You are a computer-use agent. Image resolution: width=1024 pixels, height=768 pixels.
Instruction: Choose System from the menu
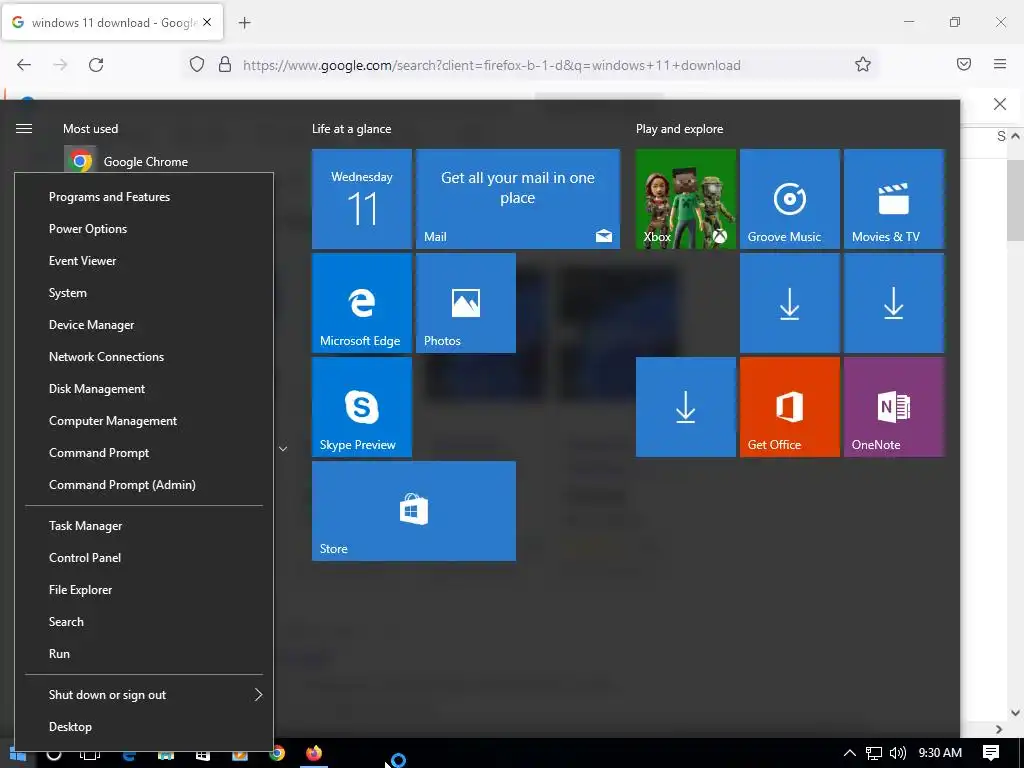144,293
